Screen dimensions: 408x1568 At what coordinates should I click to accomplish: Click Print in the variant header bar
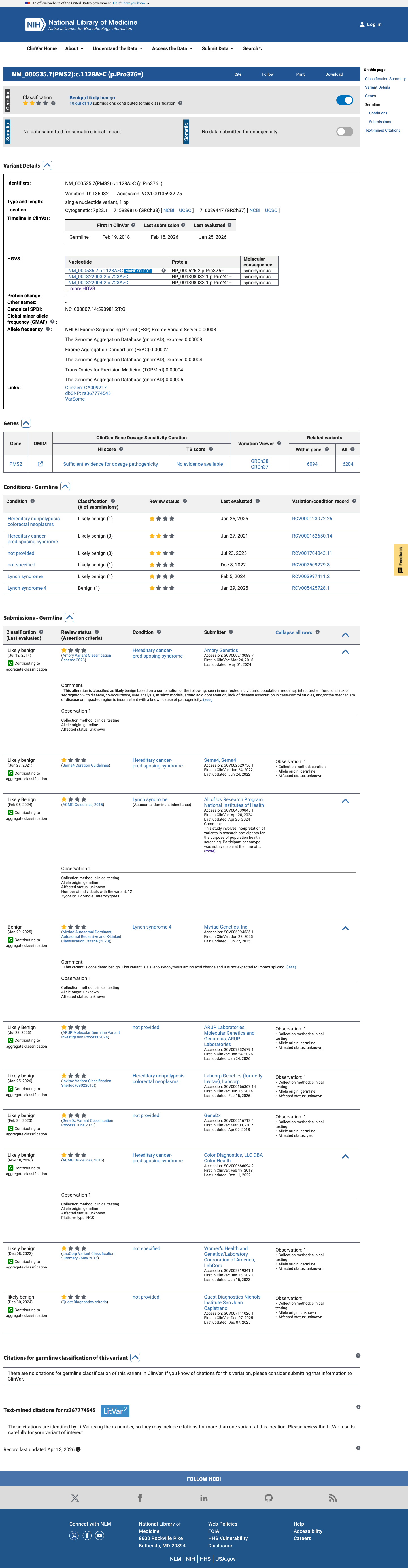pyautogui.click(x=300, y=74)
